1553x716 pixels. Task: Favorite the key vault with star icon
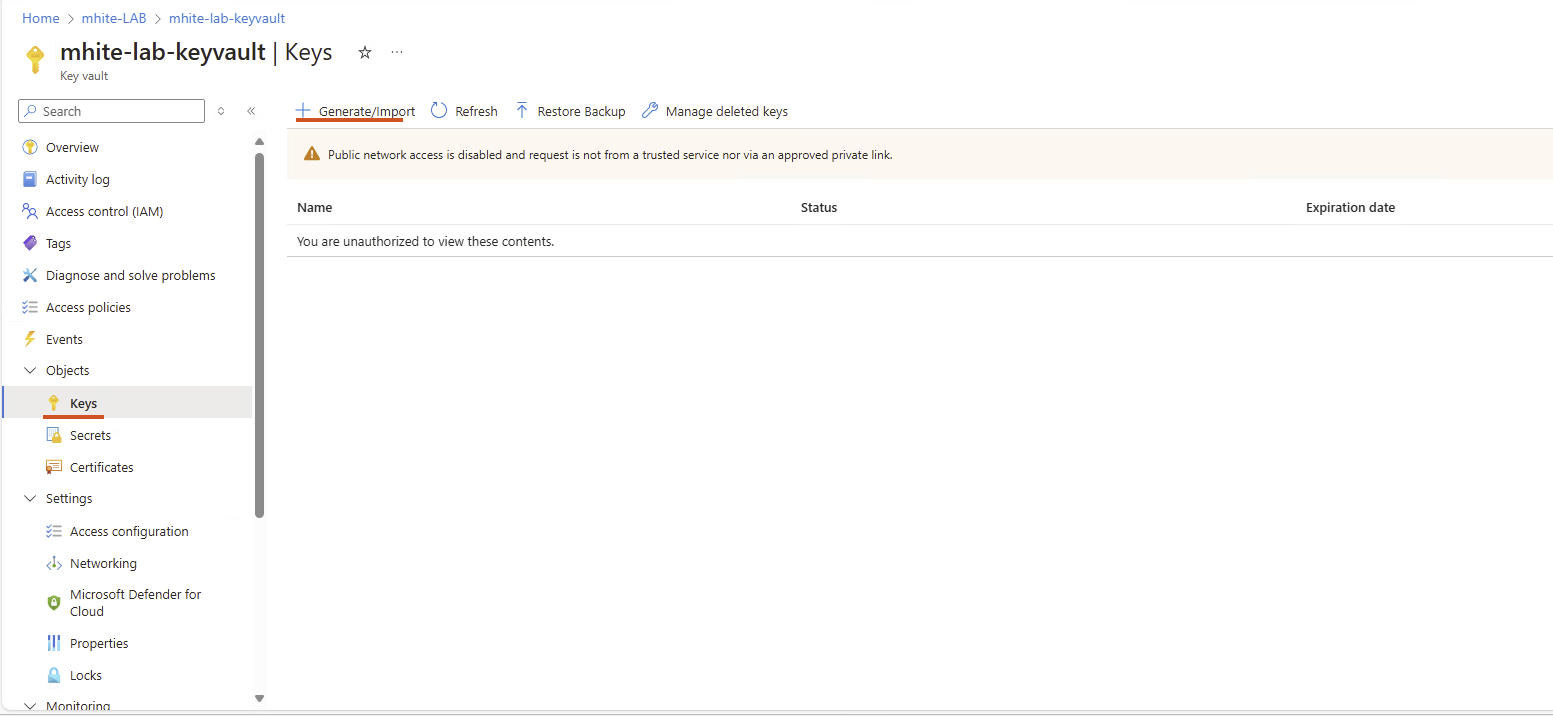tap(365, 53)
